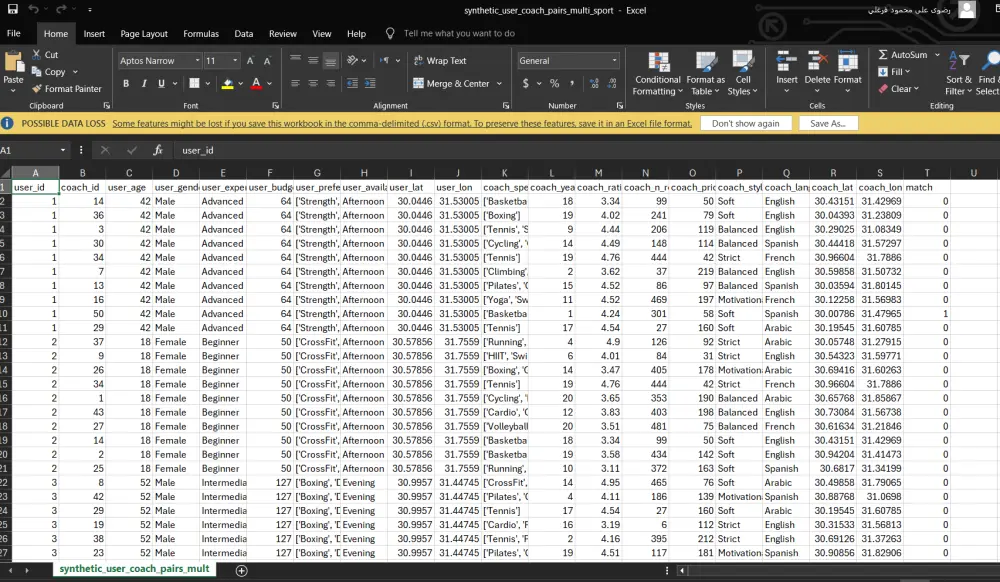Open the Font Color dropdown arrow

coord(269,84)
